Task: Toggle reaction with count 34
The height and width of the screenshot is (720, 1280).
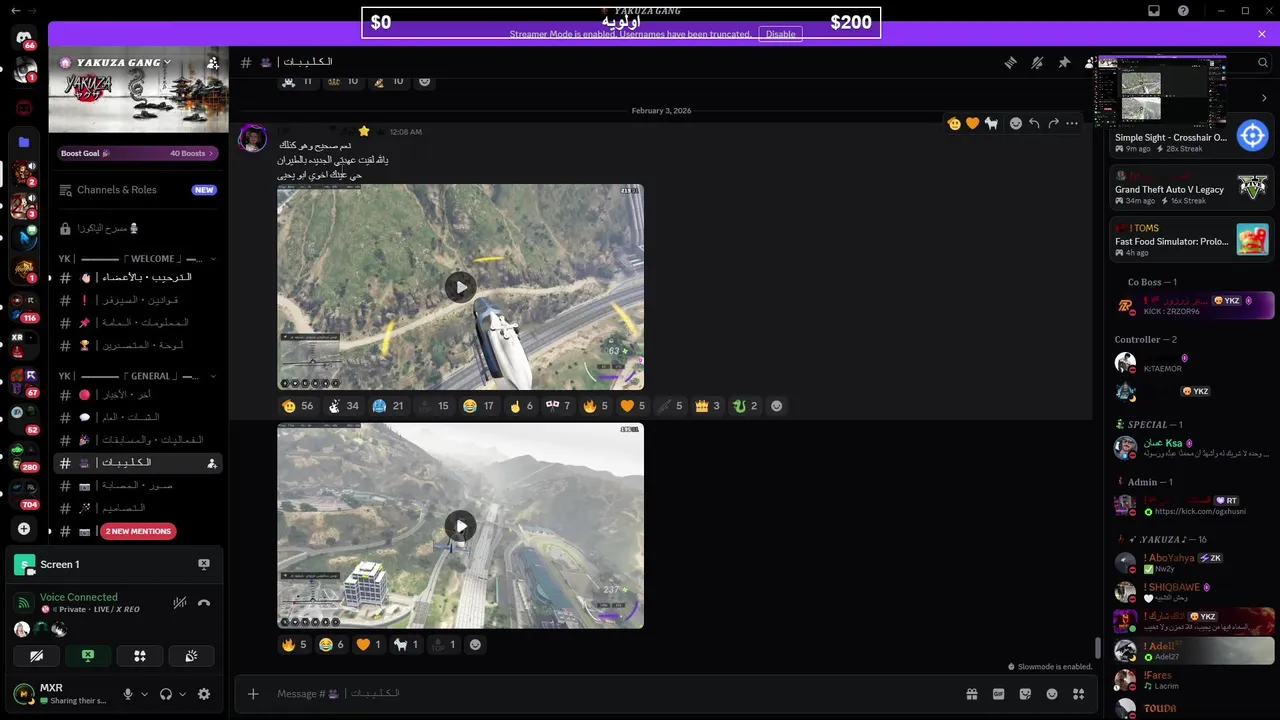Action: pos(344,406)
